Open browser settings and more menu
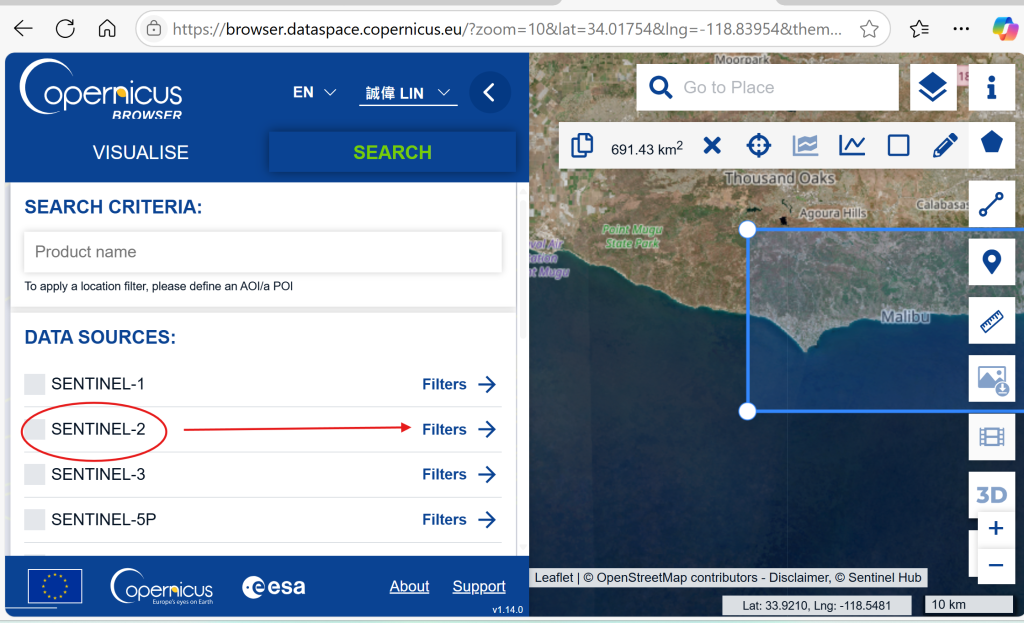The width and height of the screenshot is (1024, 623). [x=961, y=29]
